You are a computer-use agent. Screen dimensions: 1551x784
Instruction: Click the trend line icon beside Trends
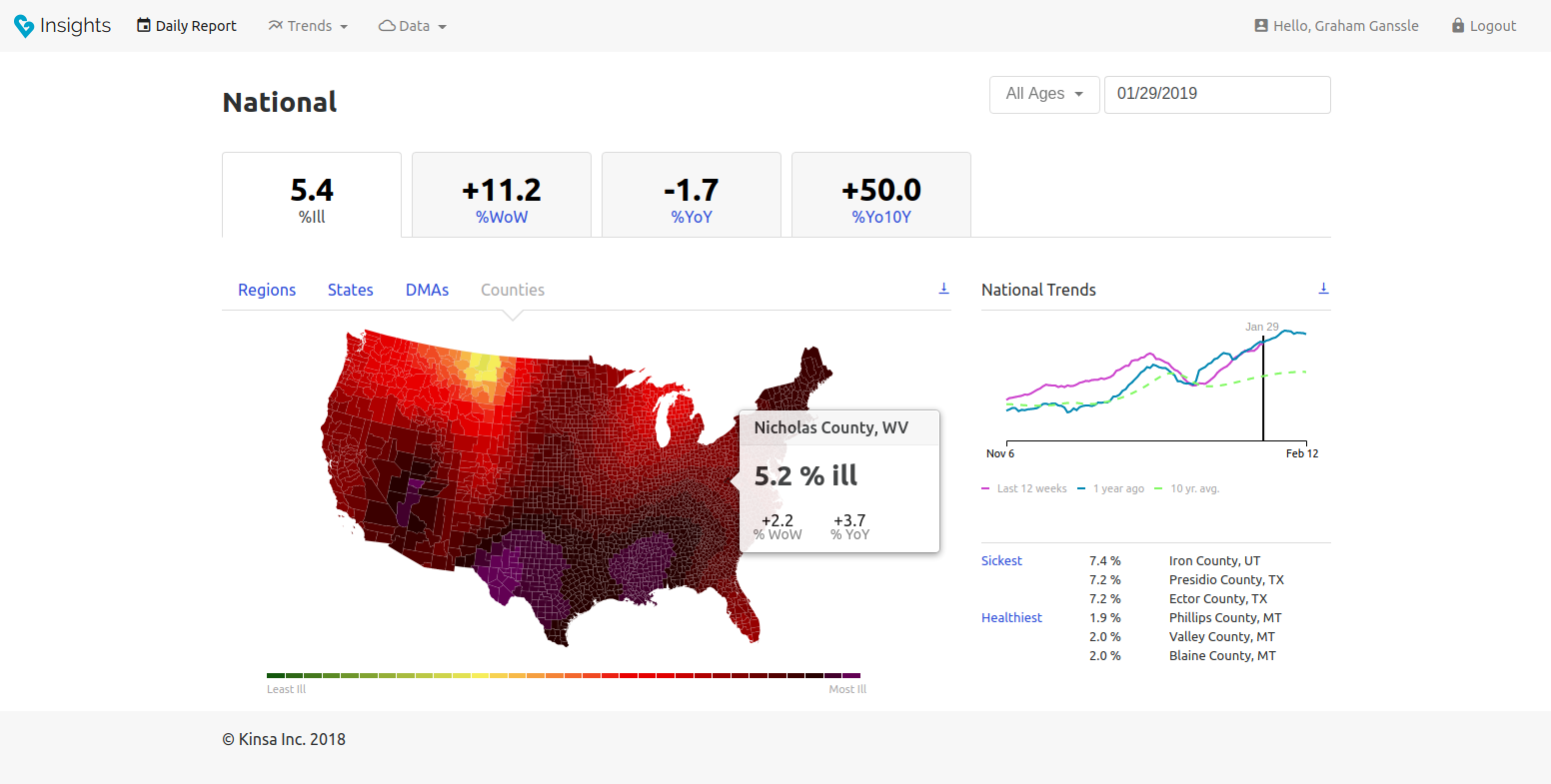(276, 26)
